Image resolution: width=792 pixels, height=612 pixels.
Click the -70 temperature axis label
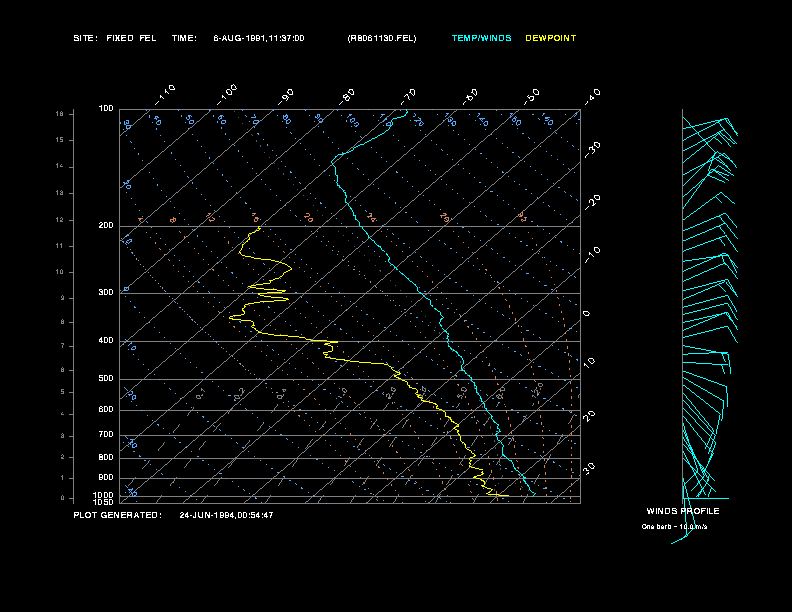click(409, 97)
